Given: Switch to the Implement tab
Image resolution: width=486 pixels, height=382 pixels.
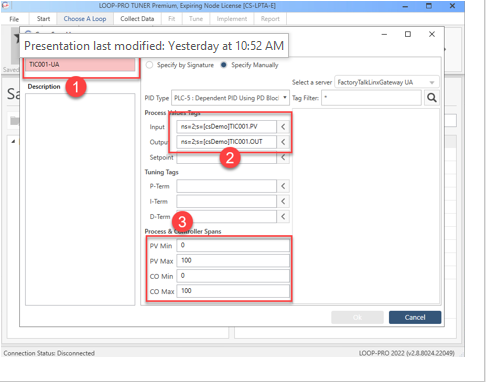Looking at the screenshot, I should point(232,19).
